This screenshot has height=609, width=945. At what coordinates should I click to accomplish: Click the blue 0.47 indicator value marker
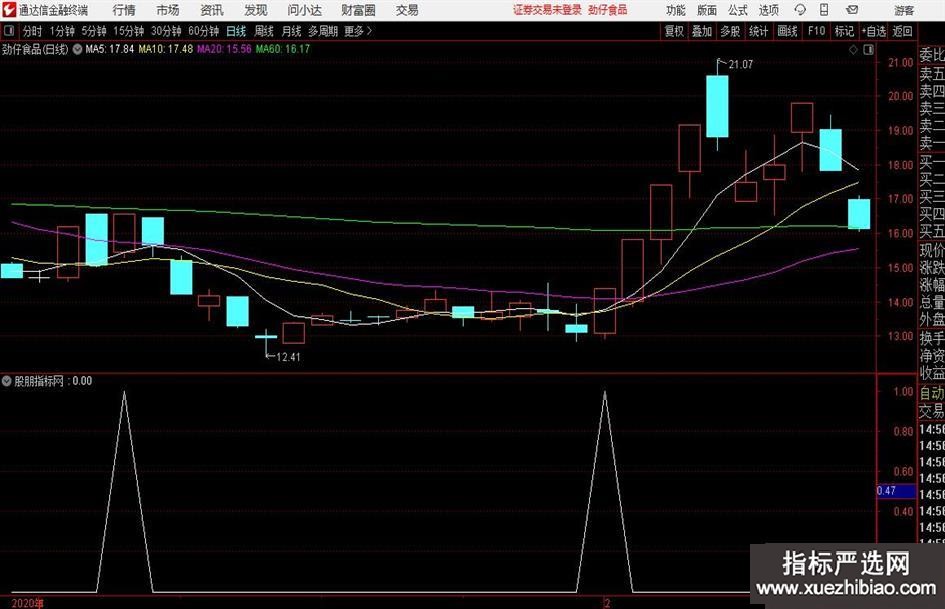[886, 491]
